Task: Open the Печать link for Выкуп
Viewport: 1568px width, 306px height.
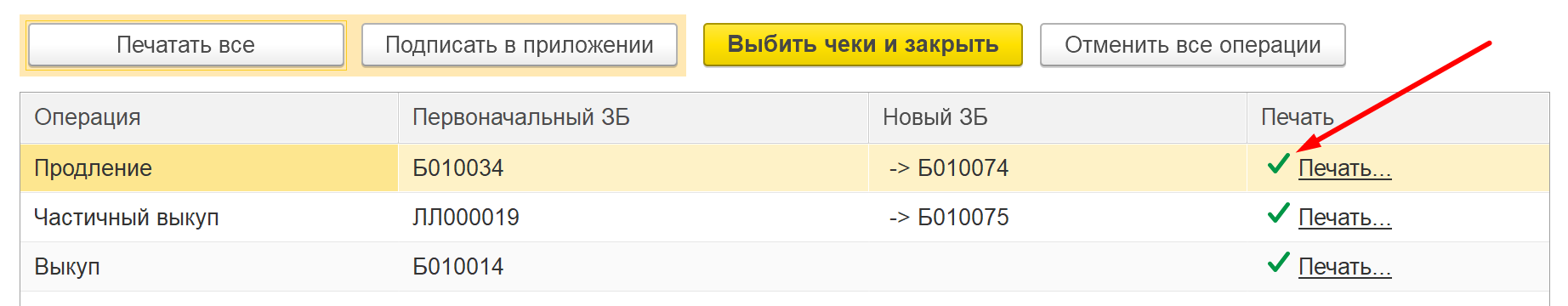Action: (x=1344, y=267)
